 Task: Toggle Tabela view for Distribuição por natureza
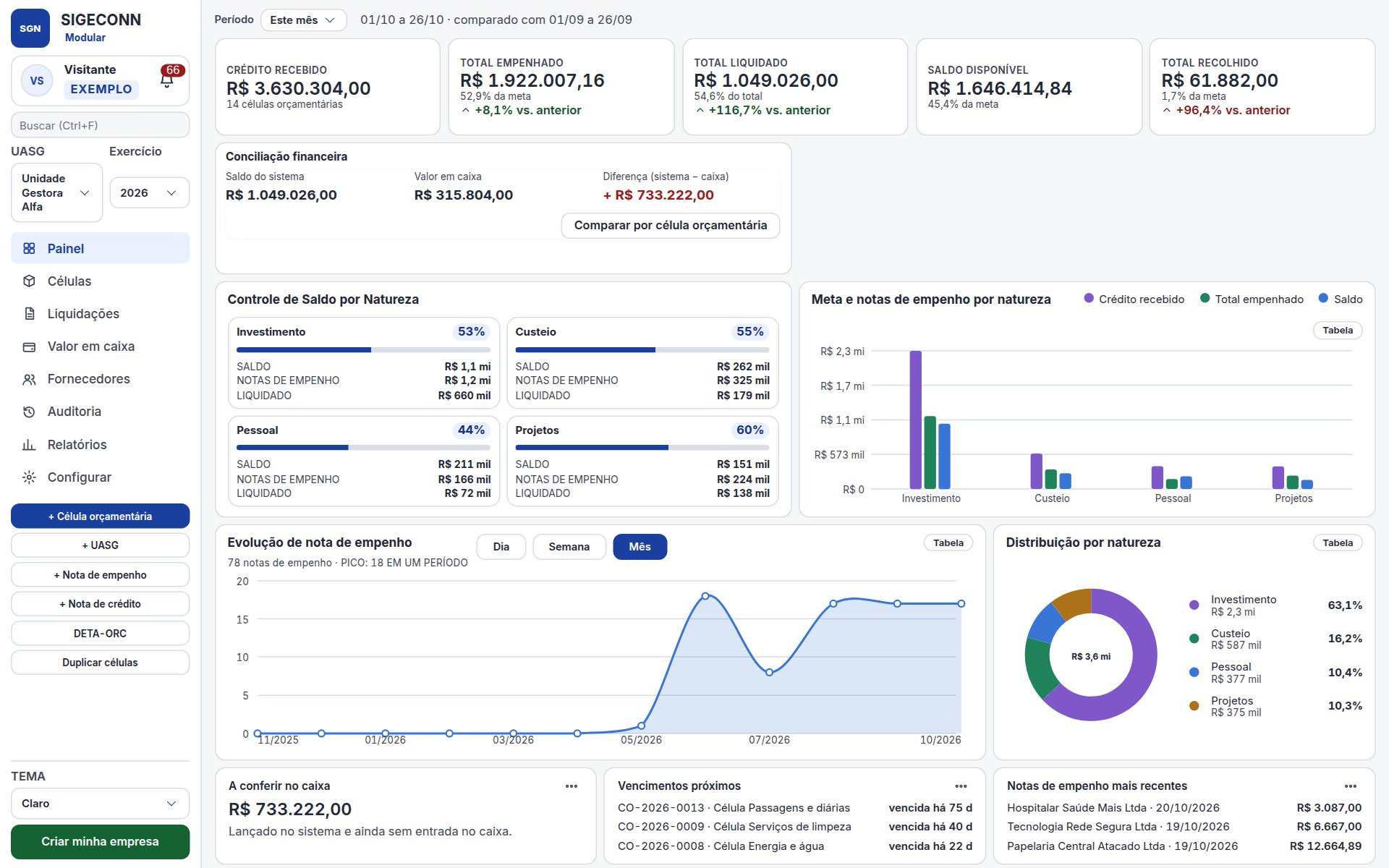(x=1338, y=543)
